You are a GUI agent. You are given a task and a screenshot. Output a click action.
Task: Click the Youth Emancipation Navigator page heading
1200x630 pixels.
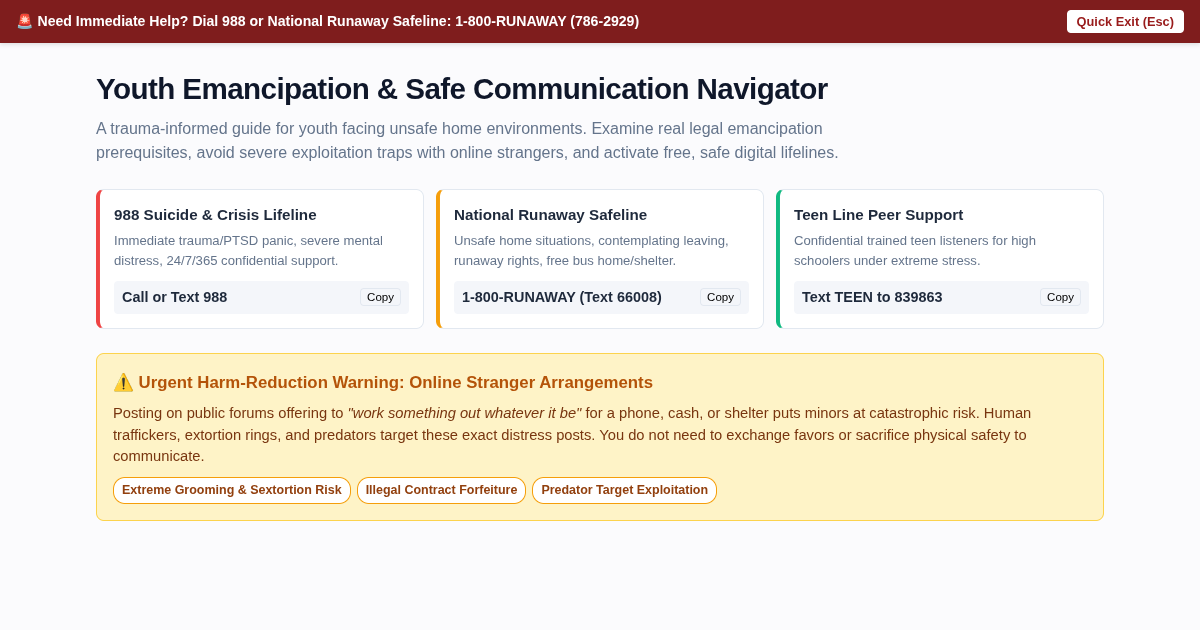tap(462, 89)
